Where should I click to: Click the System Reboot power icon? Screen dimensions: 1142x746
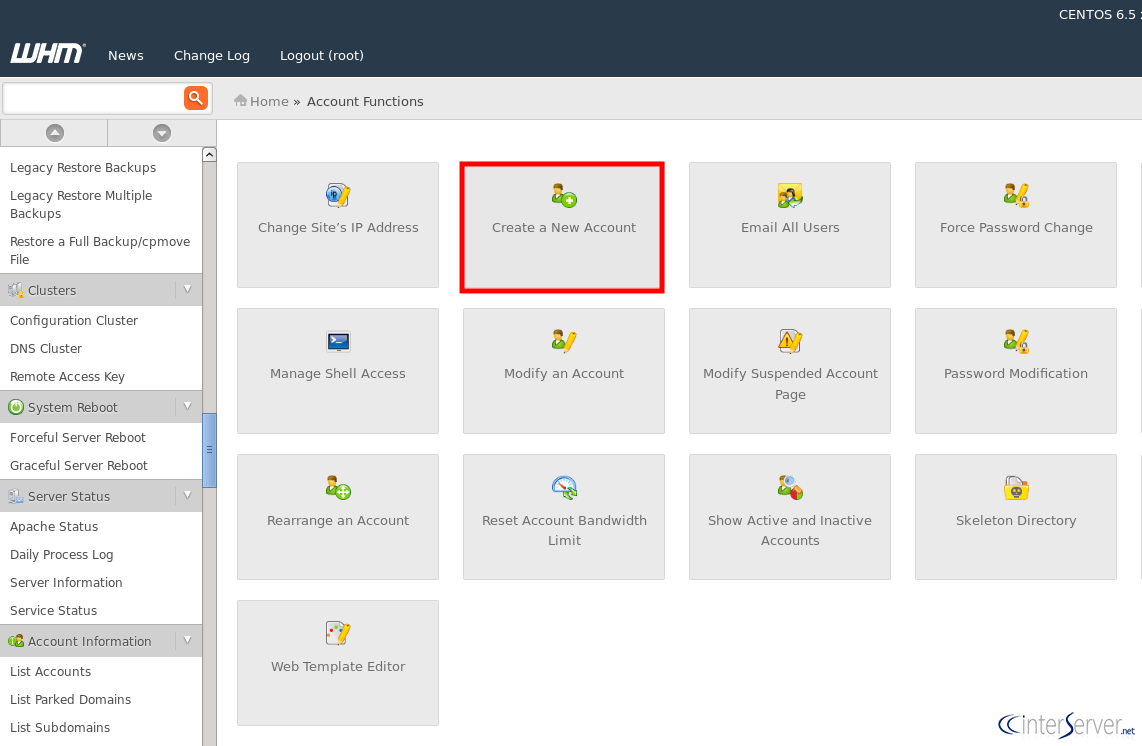pyautogui.click(x=15, y=407)
